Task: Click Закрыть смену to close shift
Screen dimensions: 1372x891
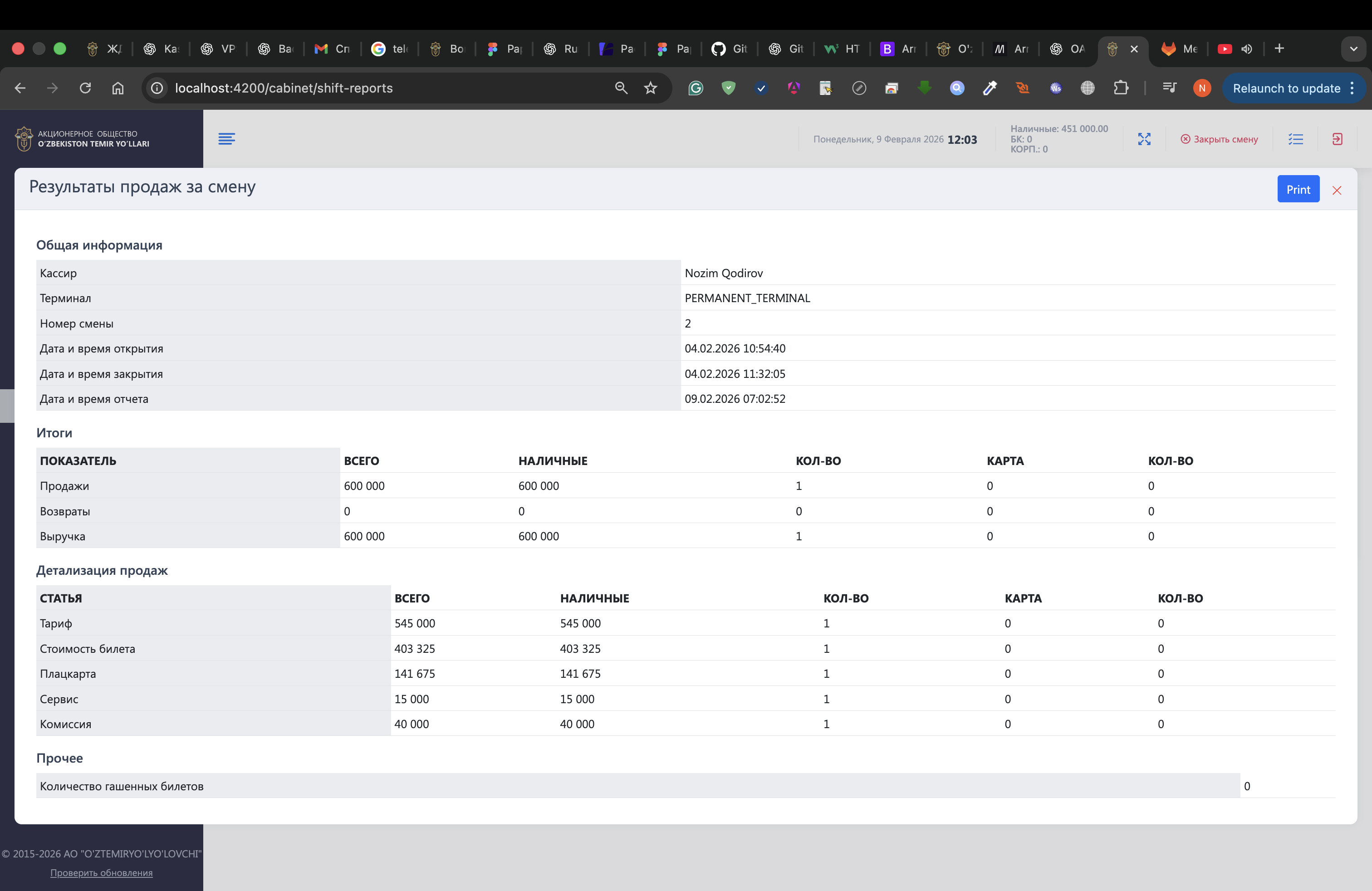Action: tap(1219, 139)
